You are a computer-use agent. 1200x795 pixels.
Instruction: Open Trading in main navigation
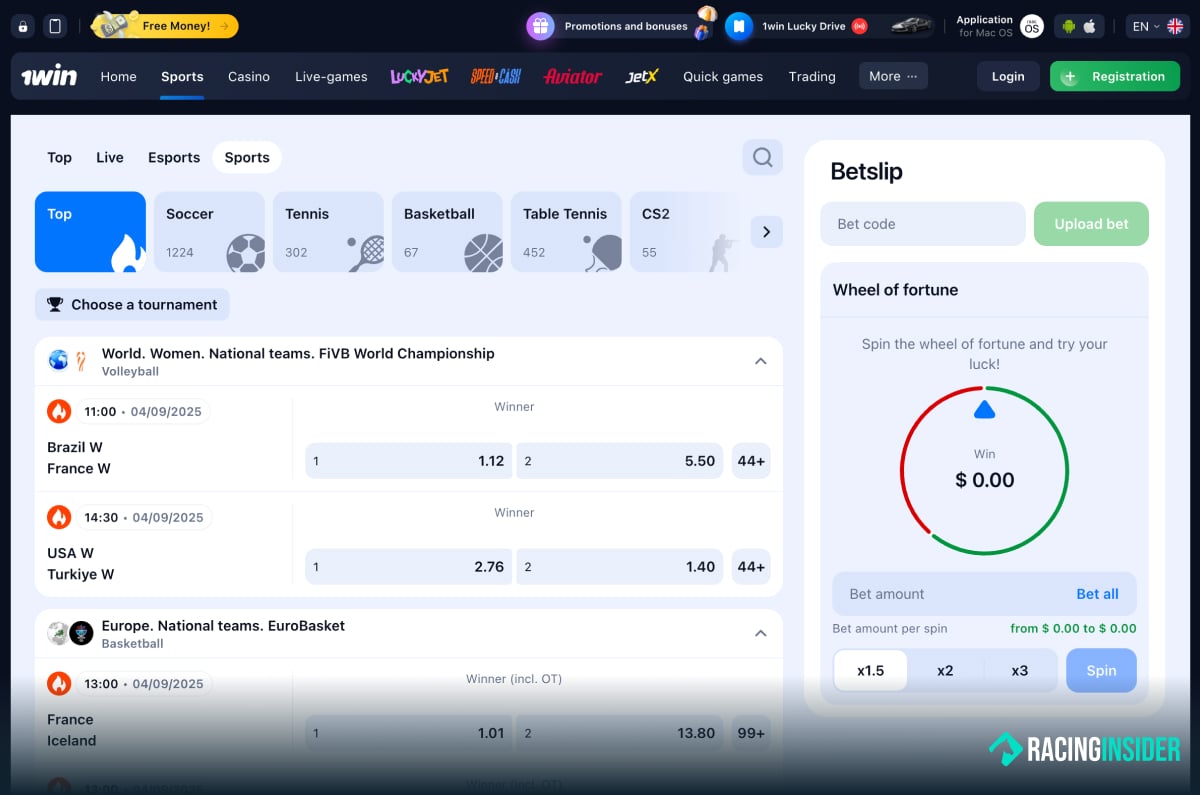click(812, 76)
